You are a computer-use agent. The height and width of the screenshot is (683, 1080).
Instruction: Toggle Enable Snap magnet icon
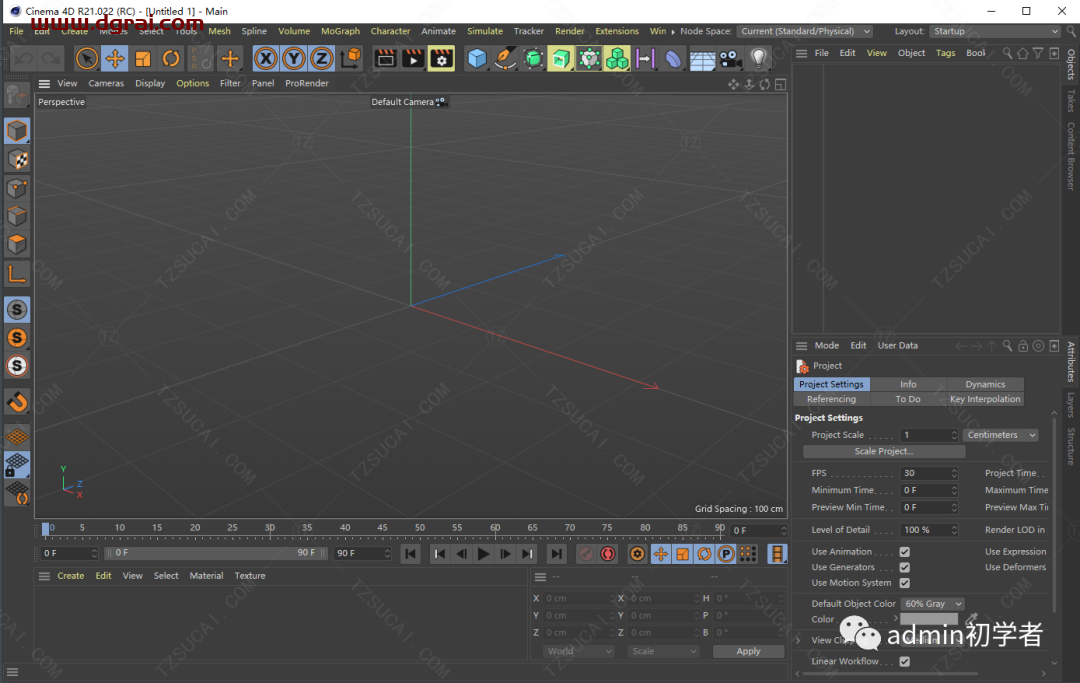(17, 401)
